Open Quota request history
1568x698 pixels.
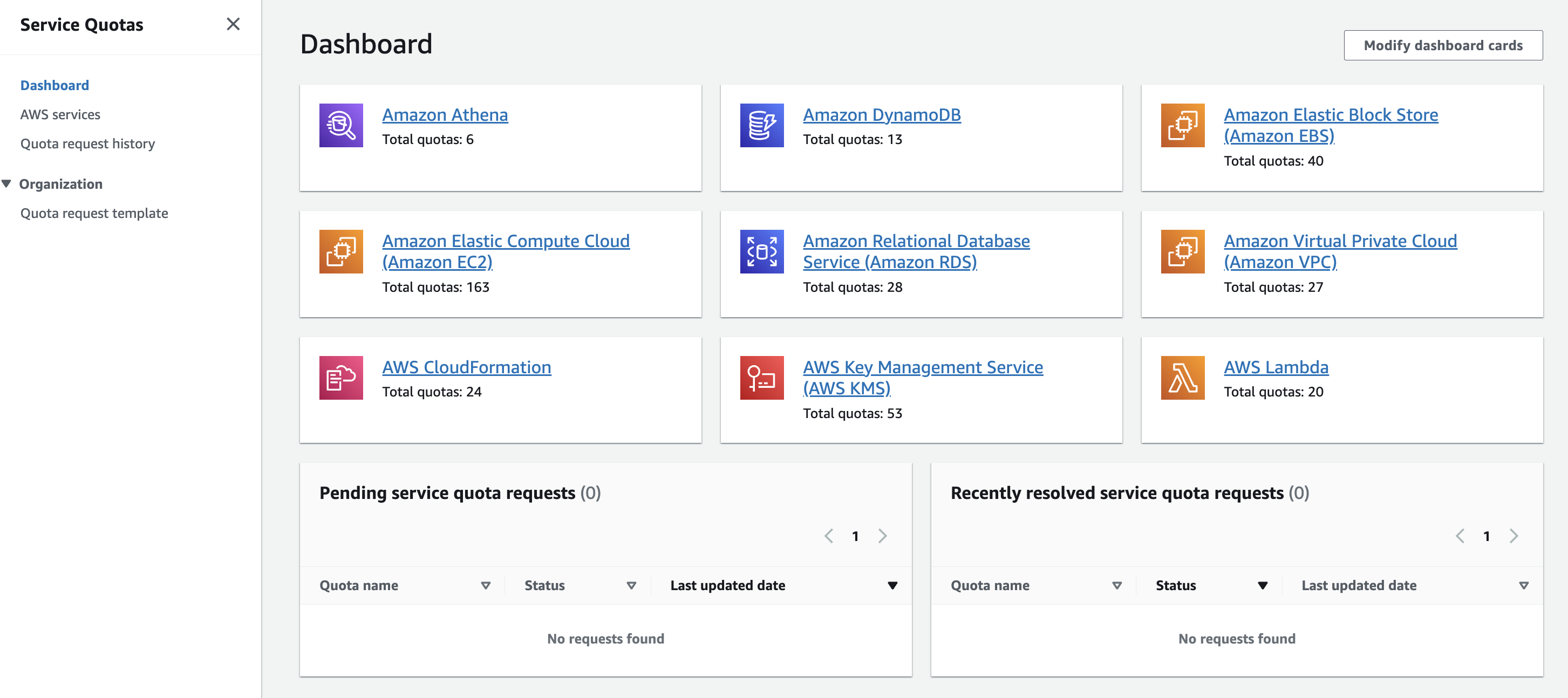click(87, 143)
